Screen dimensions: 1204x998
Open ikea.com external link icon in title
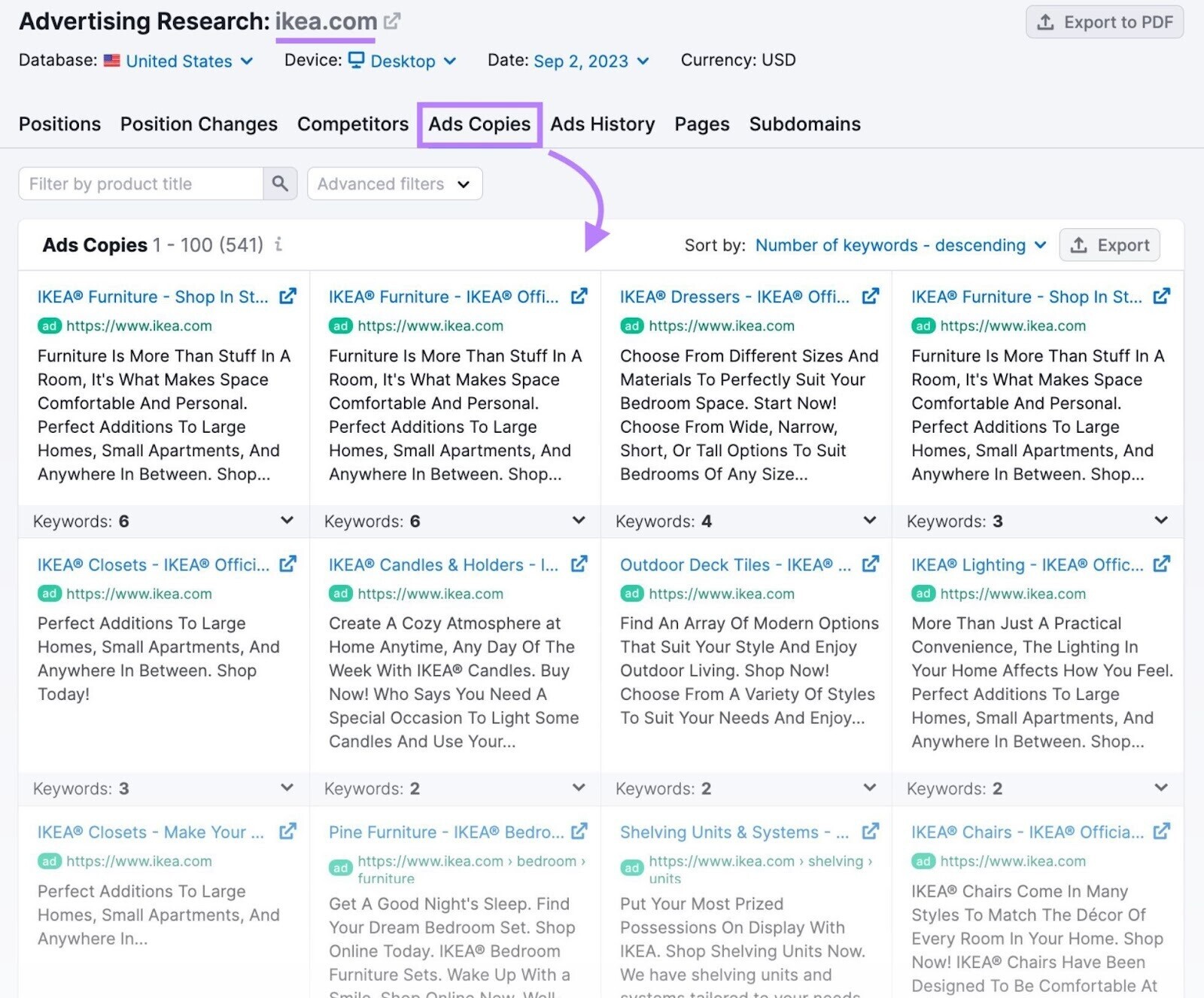(x=392, y=21)
